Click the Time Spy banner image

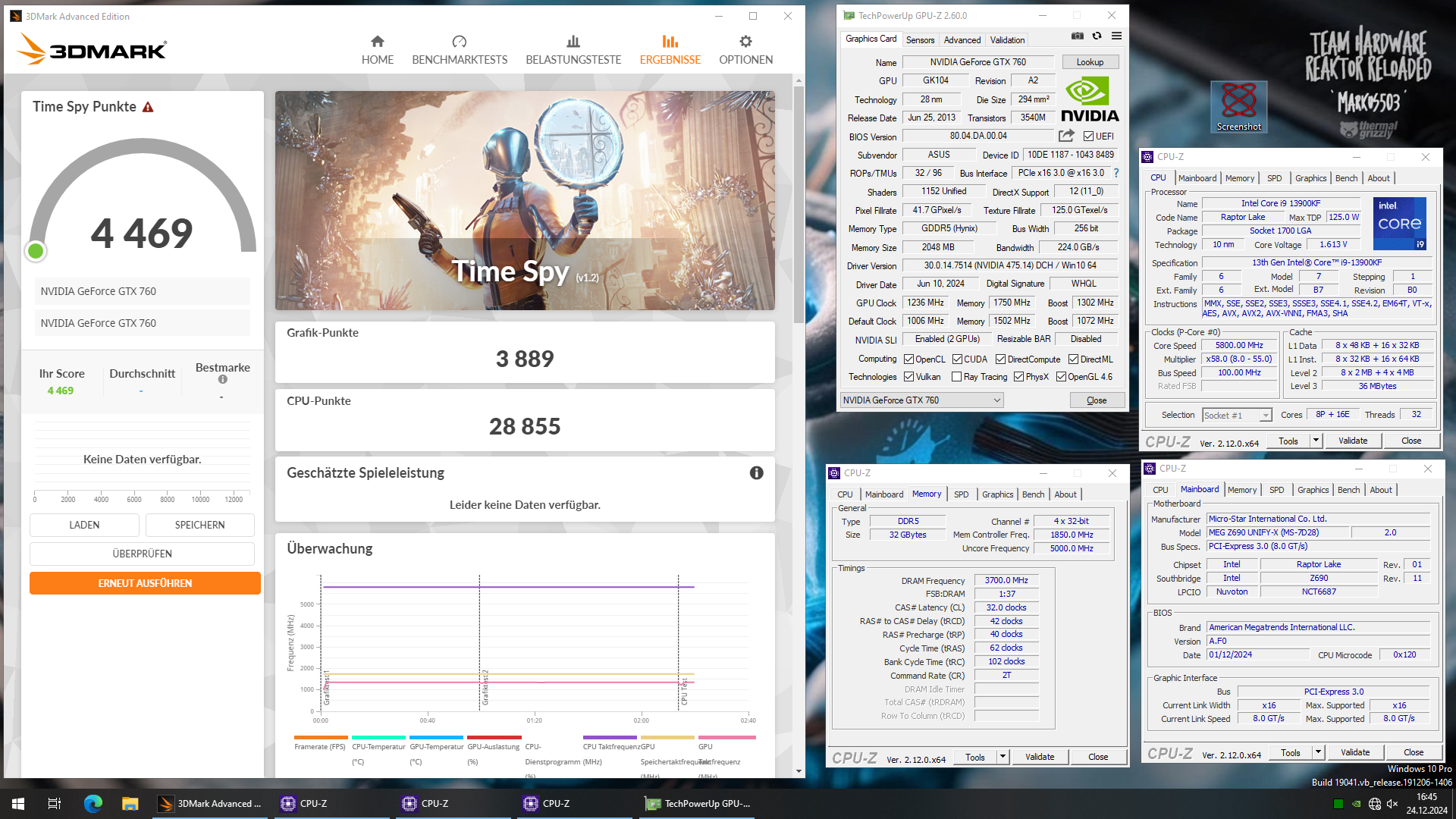(x=525, y=200)
